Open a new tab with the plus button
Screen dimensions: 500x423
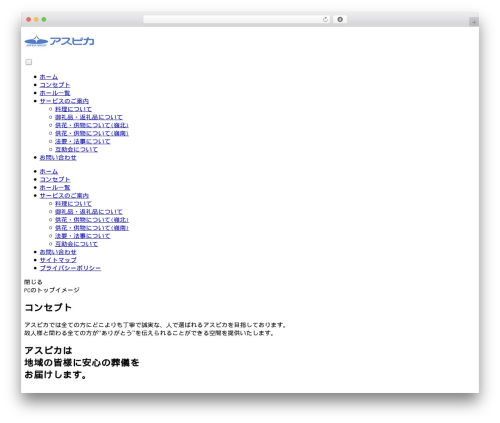pyautogui.click(x=474, y=22)
